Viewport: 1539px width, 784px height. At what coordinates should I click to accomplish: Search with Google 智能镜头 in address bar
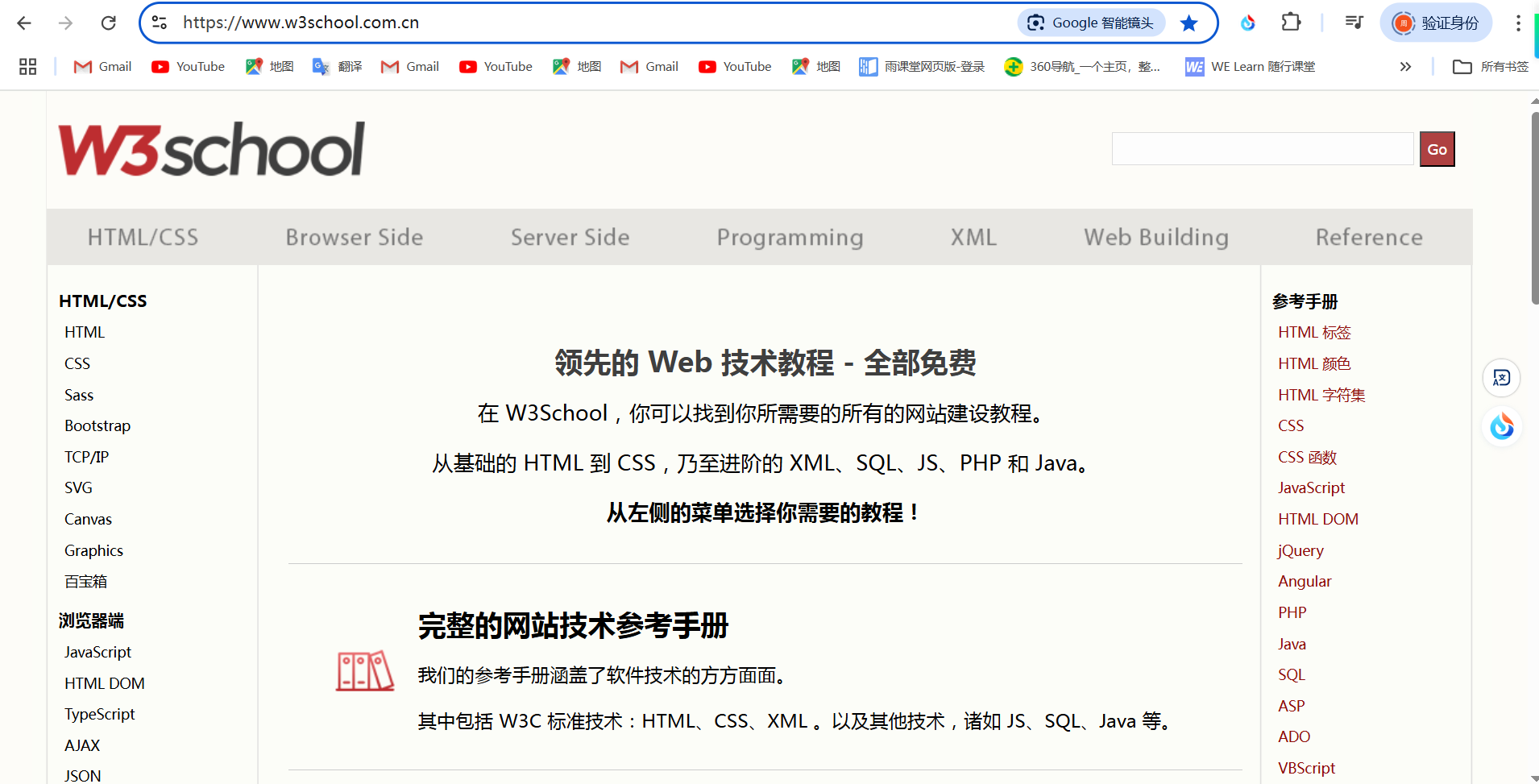coord(1090,23)
